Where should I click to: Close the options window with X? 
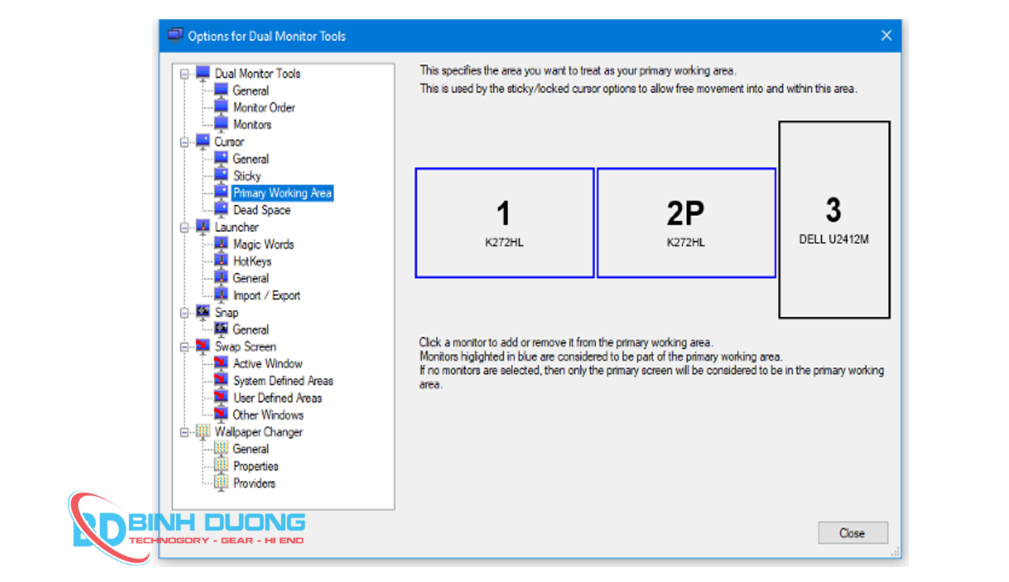(885, 35)
